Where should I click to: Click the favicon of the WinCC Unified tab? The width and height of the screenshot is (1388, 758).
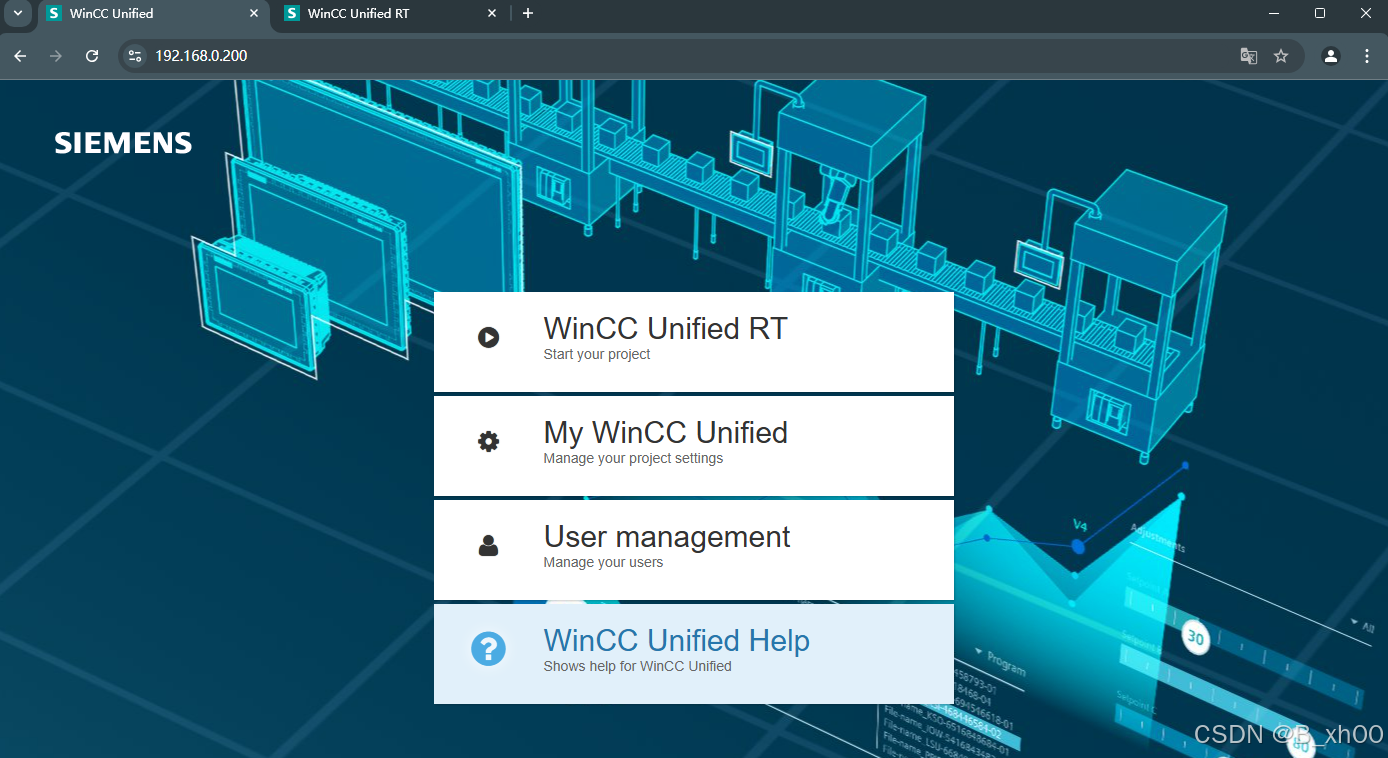pyautogui.click(x=54, y=14)
